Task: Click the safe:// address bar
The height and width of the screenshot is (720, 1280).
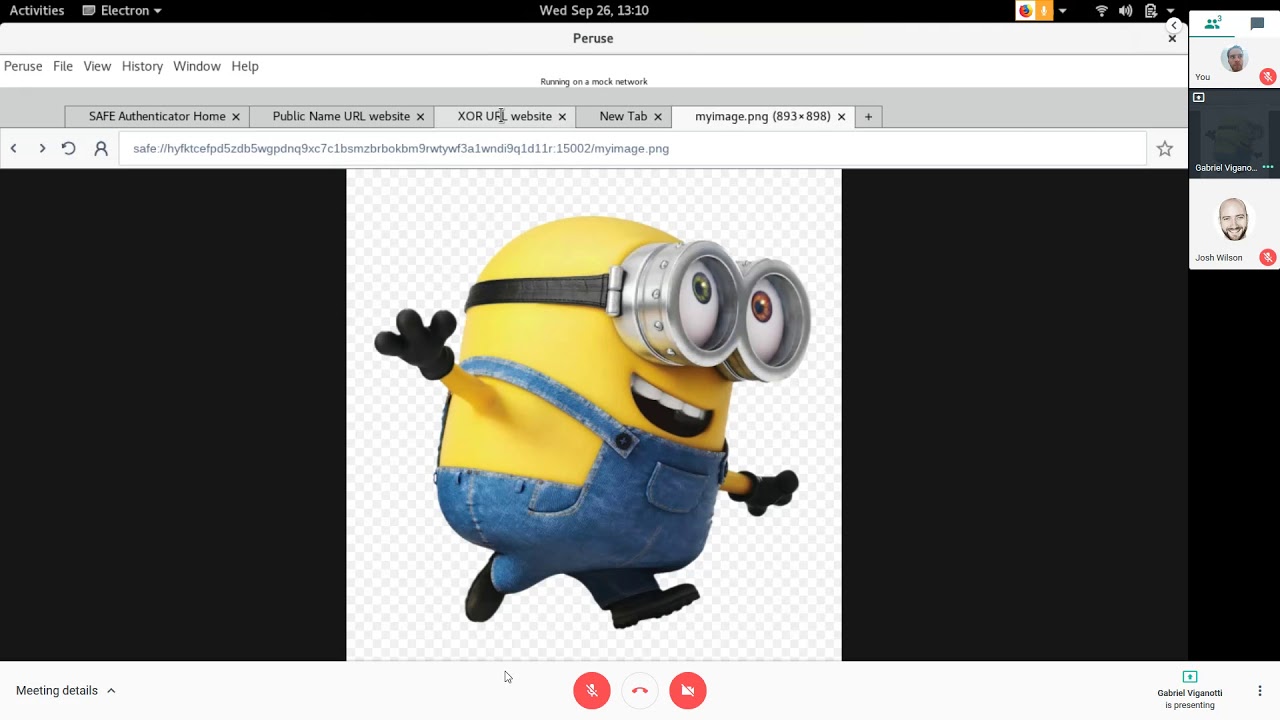Action: pyautogui.click(x=632, y=148)
